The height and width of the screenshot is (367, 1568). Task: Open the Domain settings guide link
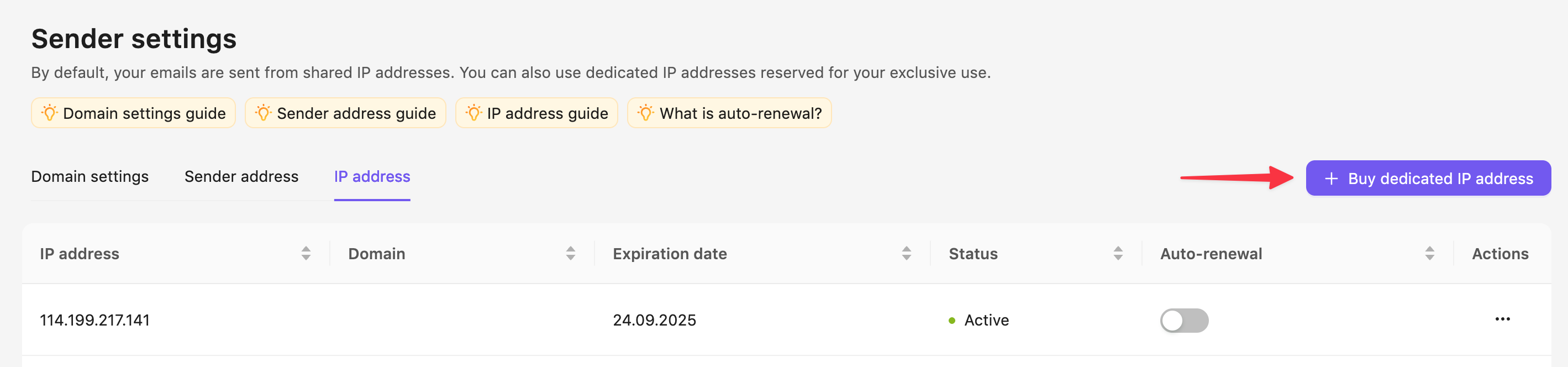click(x=144, y=113)
